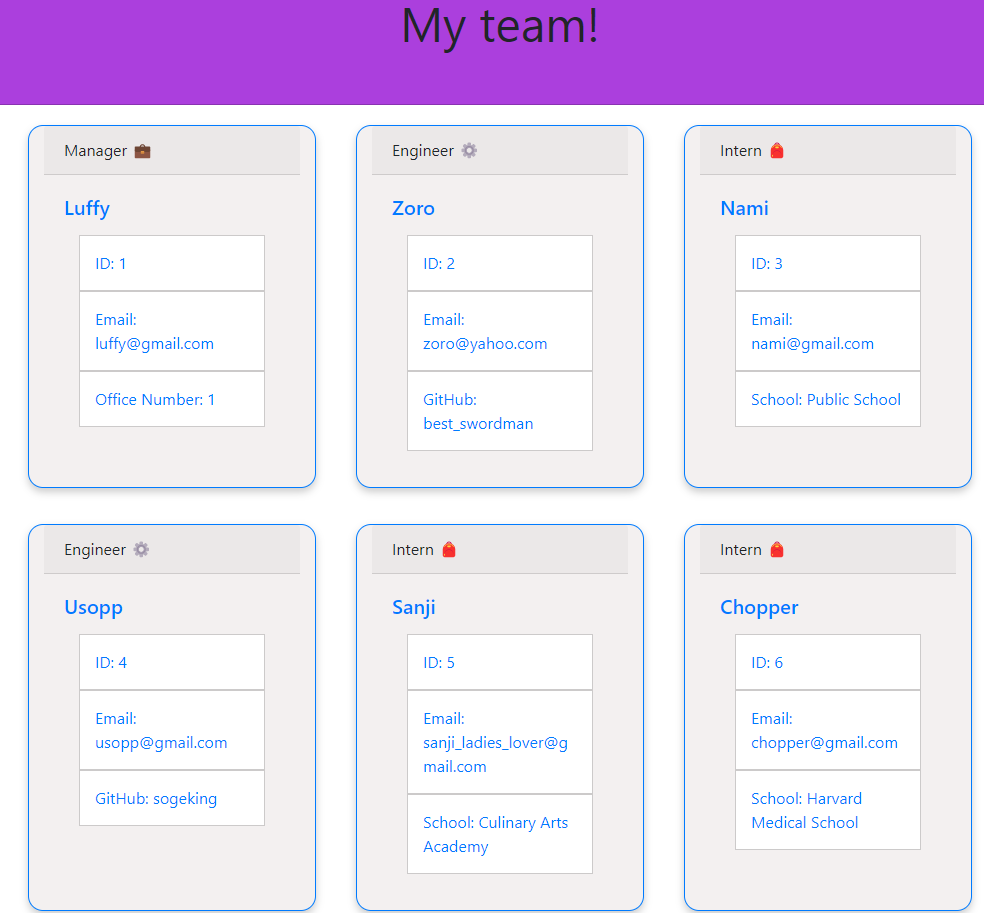The width and height of the screenshot is (984, 913).
Task: Click the School: Public School row
Action: pos(828,399)
